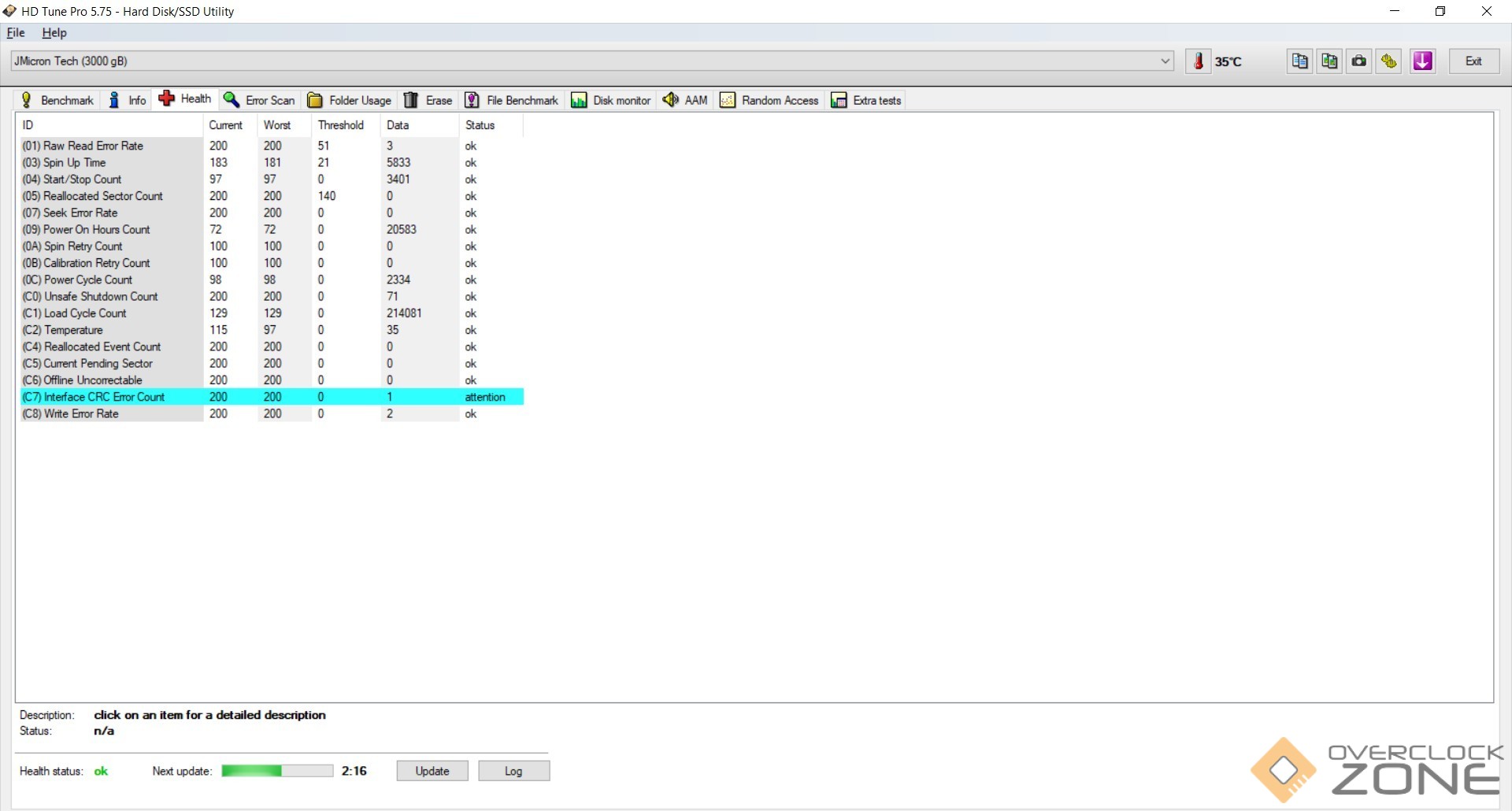Open the Help menu

pos(54,33)
